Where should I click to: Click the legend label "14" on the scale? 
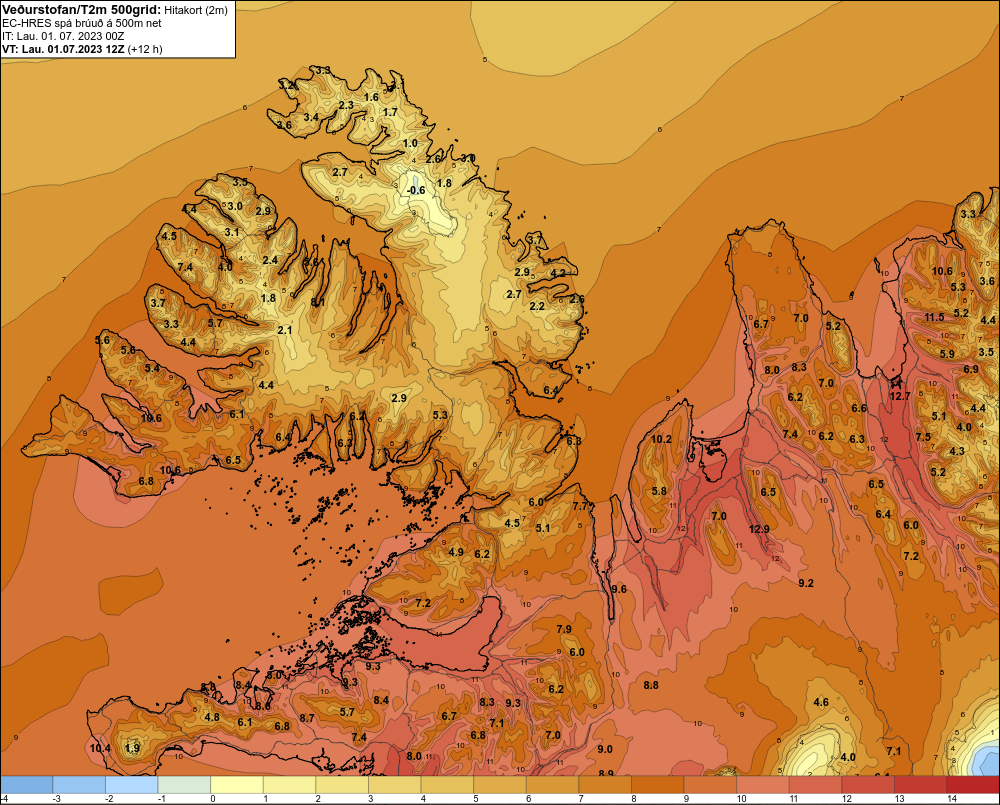pyautogui.click(x=952, y=799)
